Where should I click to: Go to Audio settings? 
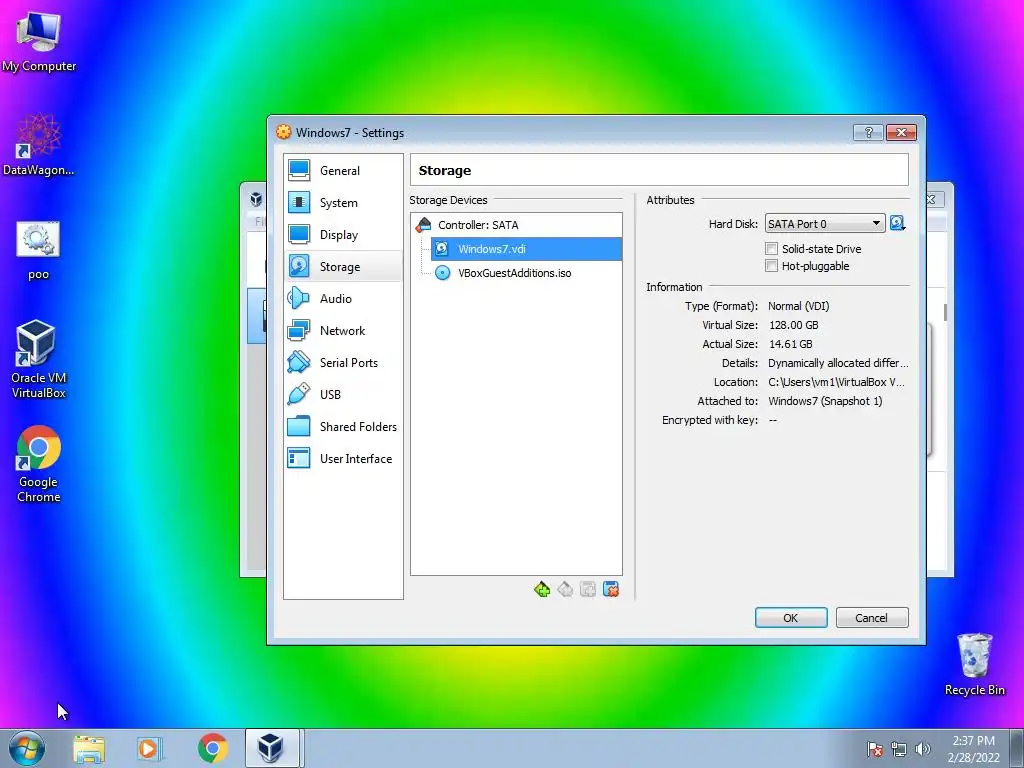(343, 298)
